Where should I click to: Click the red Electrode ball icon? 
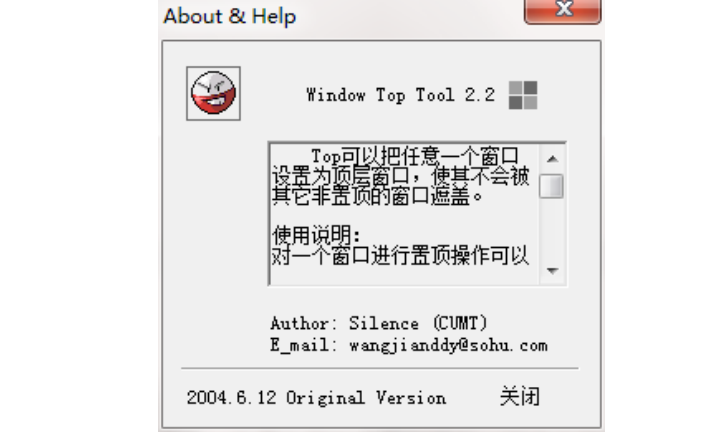click(x=213, y=93)
